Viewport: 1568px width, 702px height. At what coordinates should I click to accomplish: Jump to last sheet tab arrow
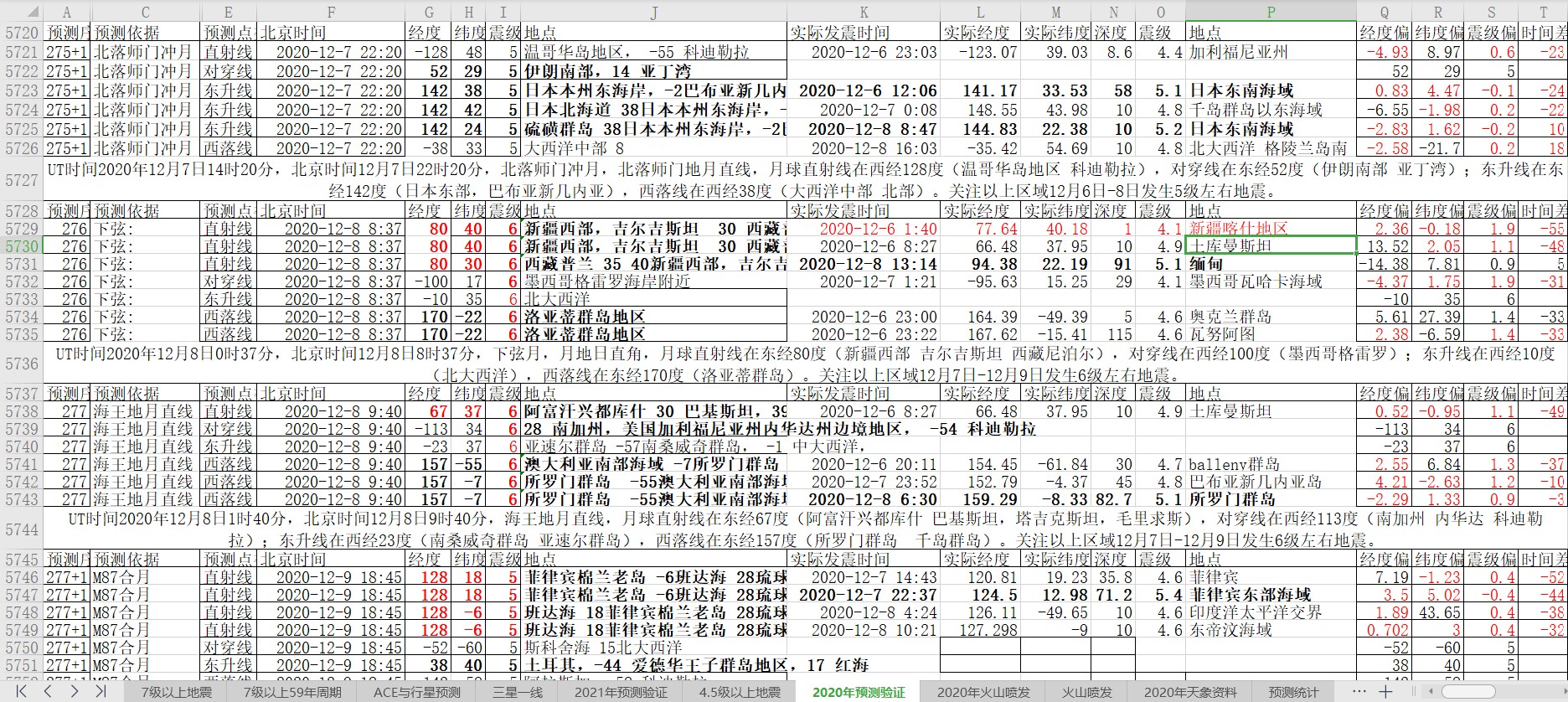click(x=101, y=691)
